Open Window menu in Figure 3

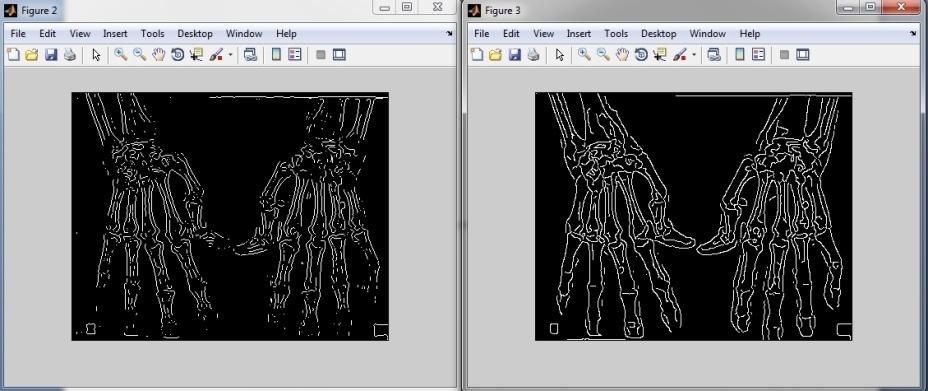point(707,34)
